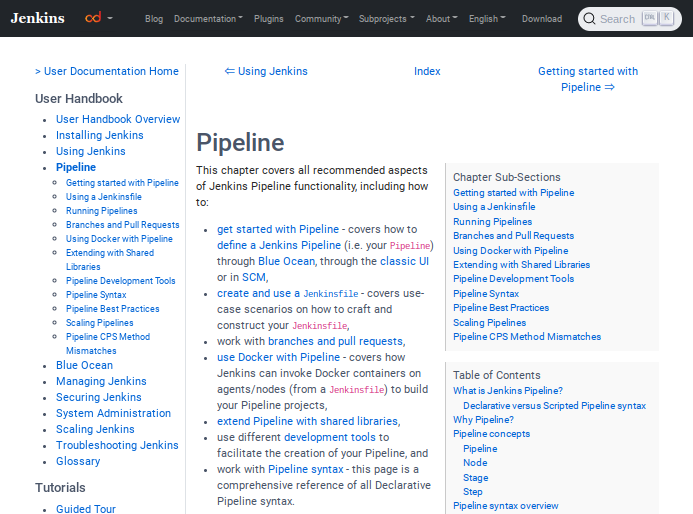This screenshot has height=514, width=693.
Task: Go to previous page Using Jenkins
Action: 266,71
